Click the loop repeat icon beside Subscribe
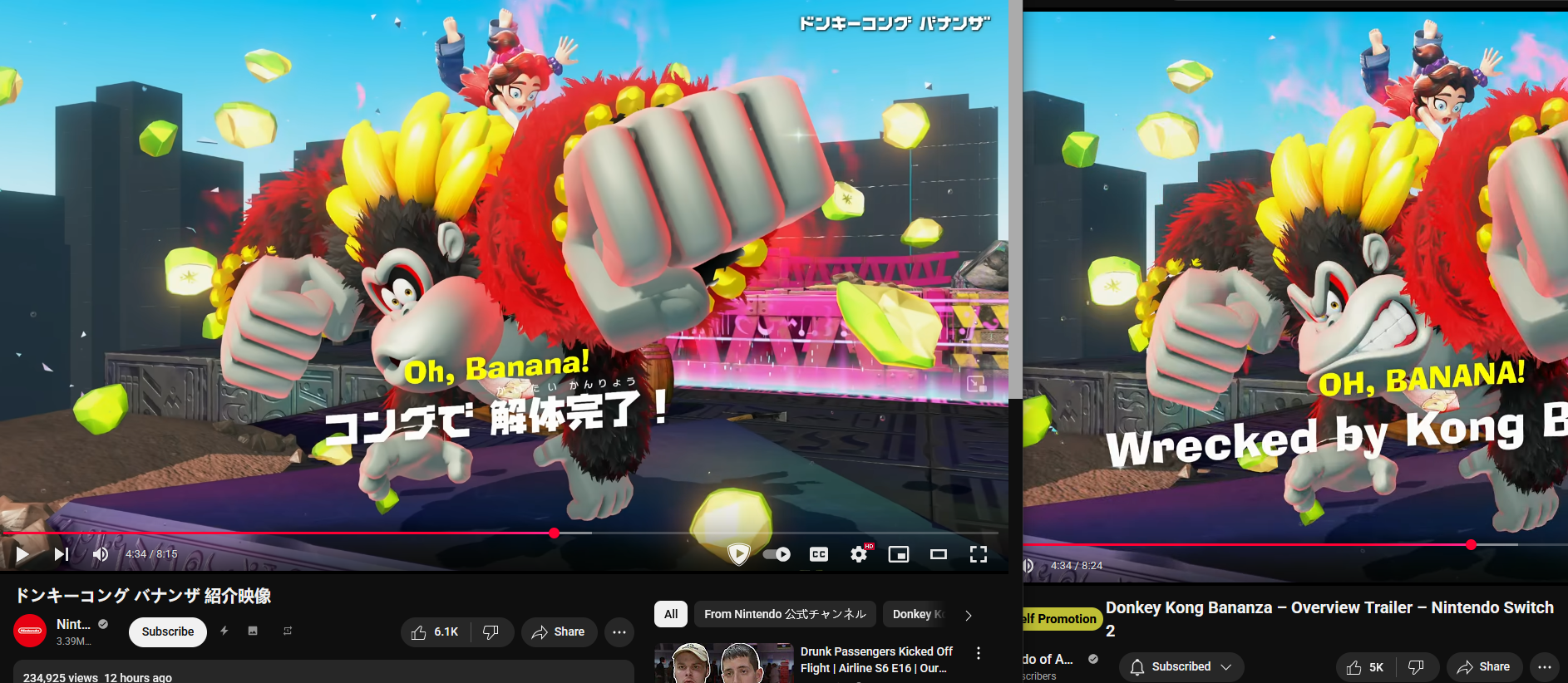1568x683 pixels. (288, 631)
